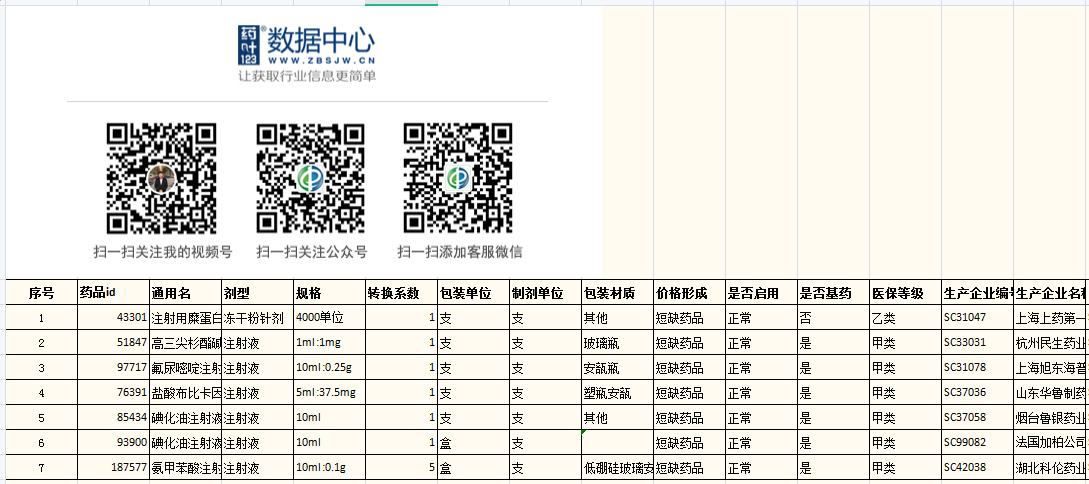Click manufacturer code SC31078

coord(977,368)
